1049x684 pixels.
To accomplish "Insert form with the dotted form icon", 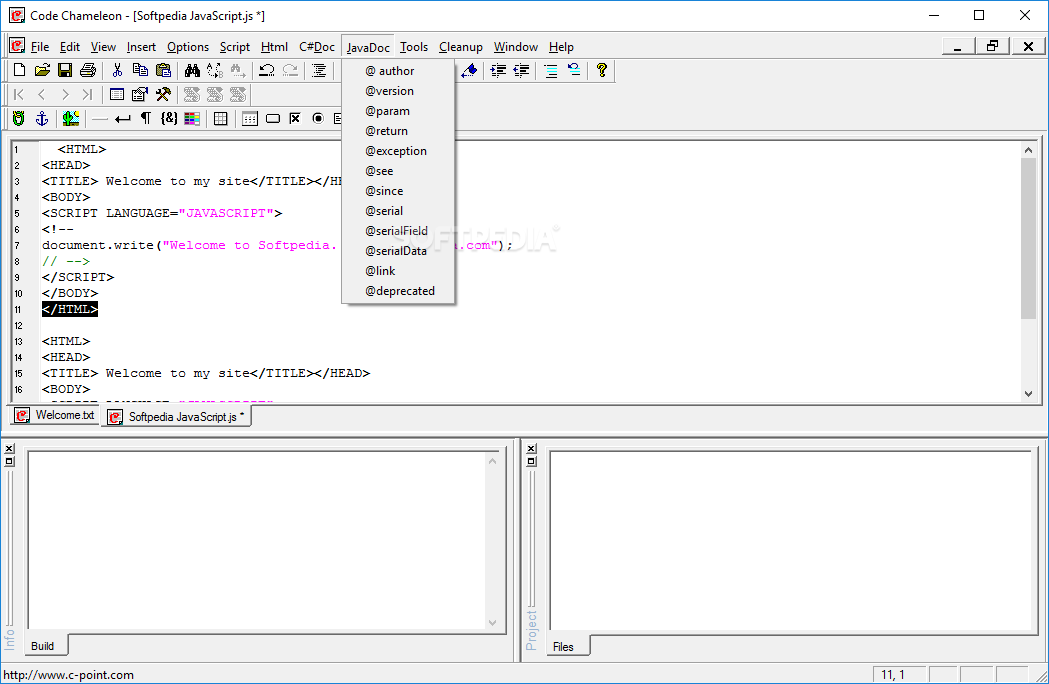I will tap(250, 118).
